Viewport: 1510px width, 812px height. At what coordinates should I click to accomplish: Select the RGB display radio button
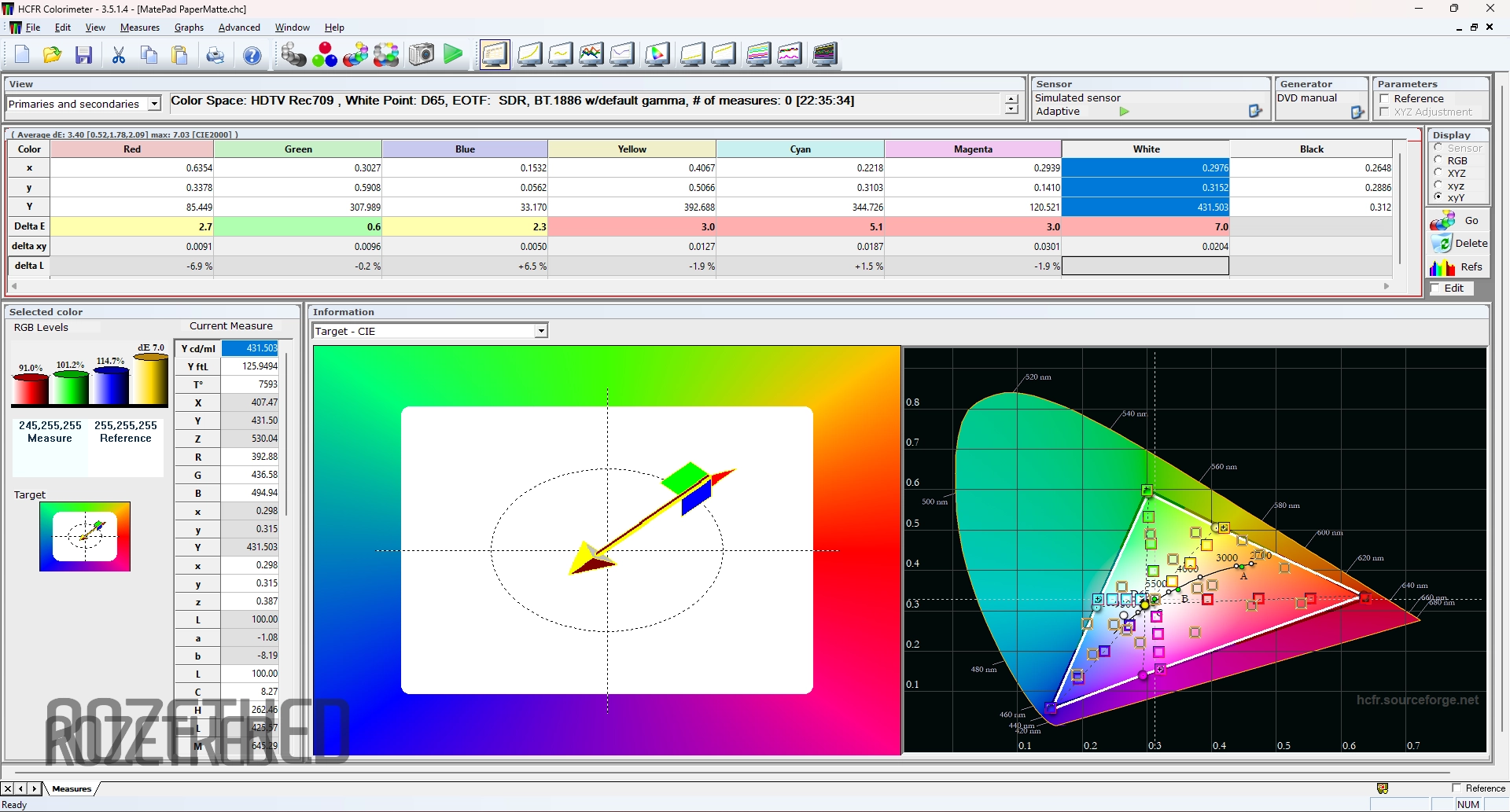(1438, 160)
